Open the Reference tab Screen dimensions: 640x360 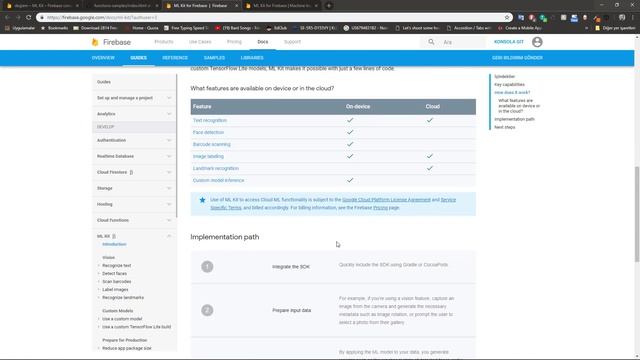175,58
